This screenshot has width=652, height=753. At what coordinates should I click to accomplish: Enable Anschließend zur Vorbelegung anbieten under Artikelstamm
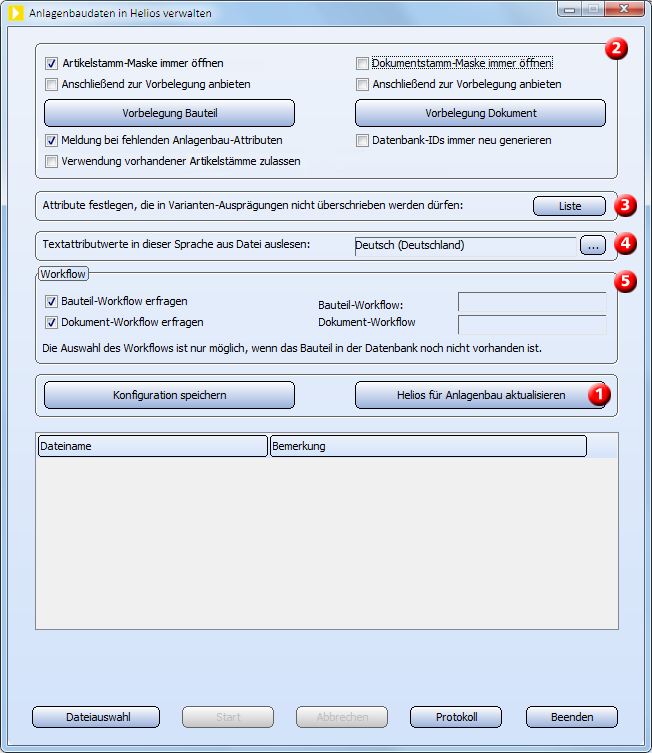(51, 85)
